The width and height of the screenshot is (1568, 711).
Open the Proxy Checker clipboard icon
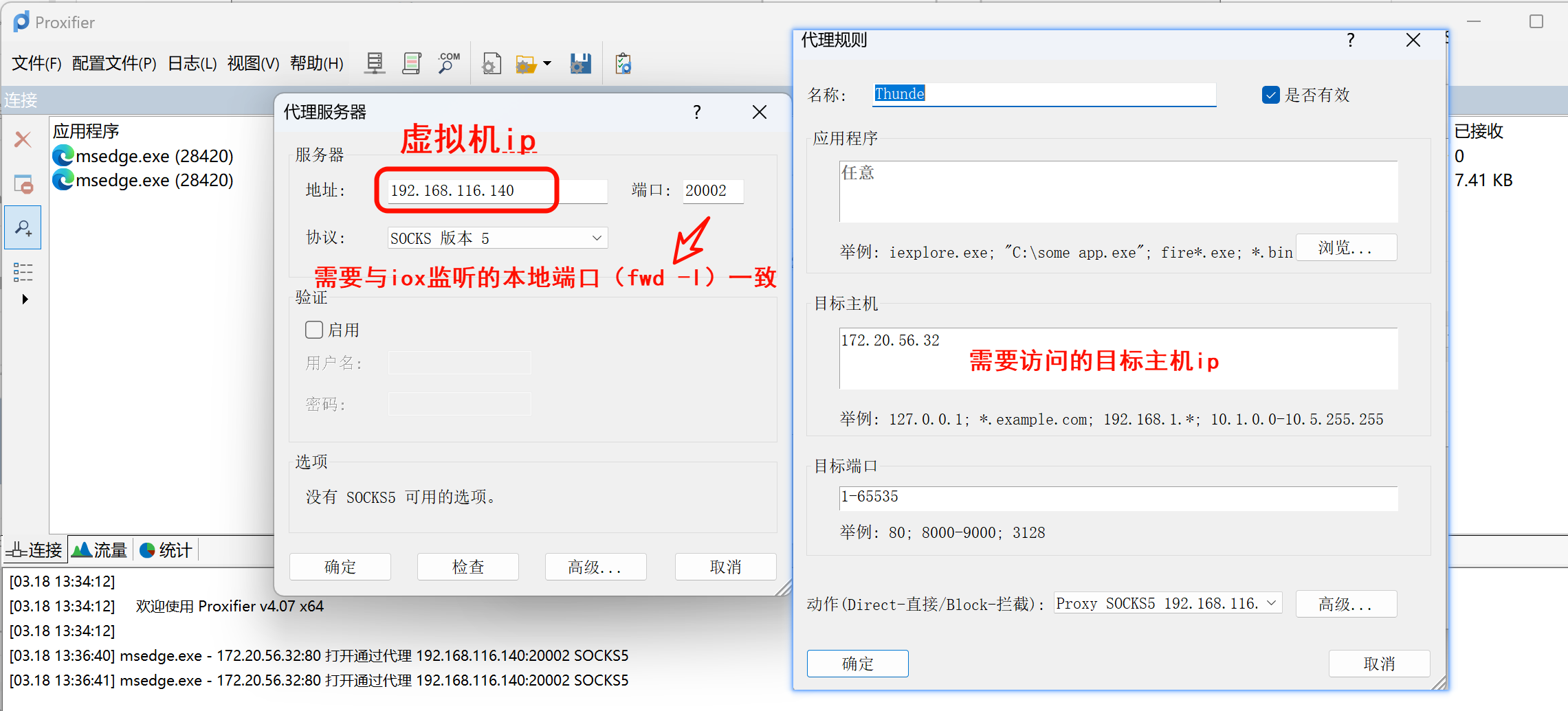coord(623,64)
